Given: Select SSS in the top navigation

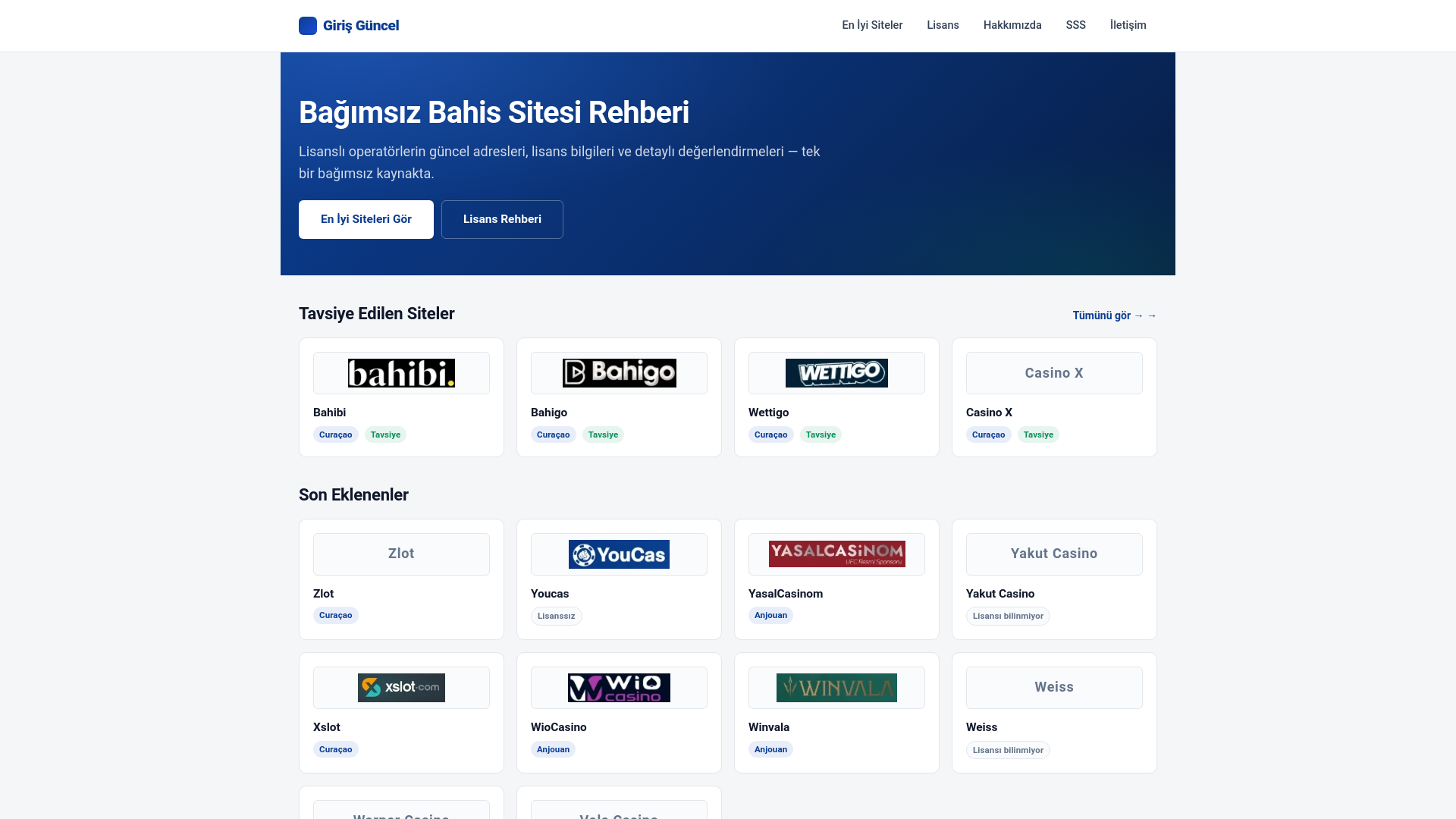Looking at the screenshot, I should point(1075,25).
